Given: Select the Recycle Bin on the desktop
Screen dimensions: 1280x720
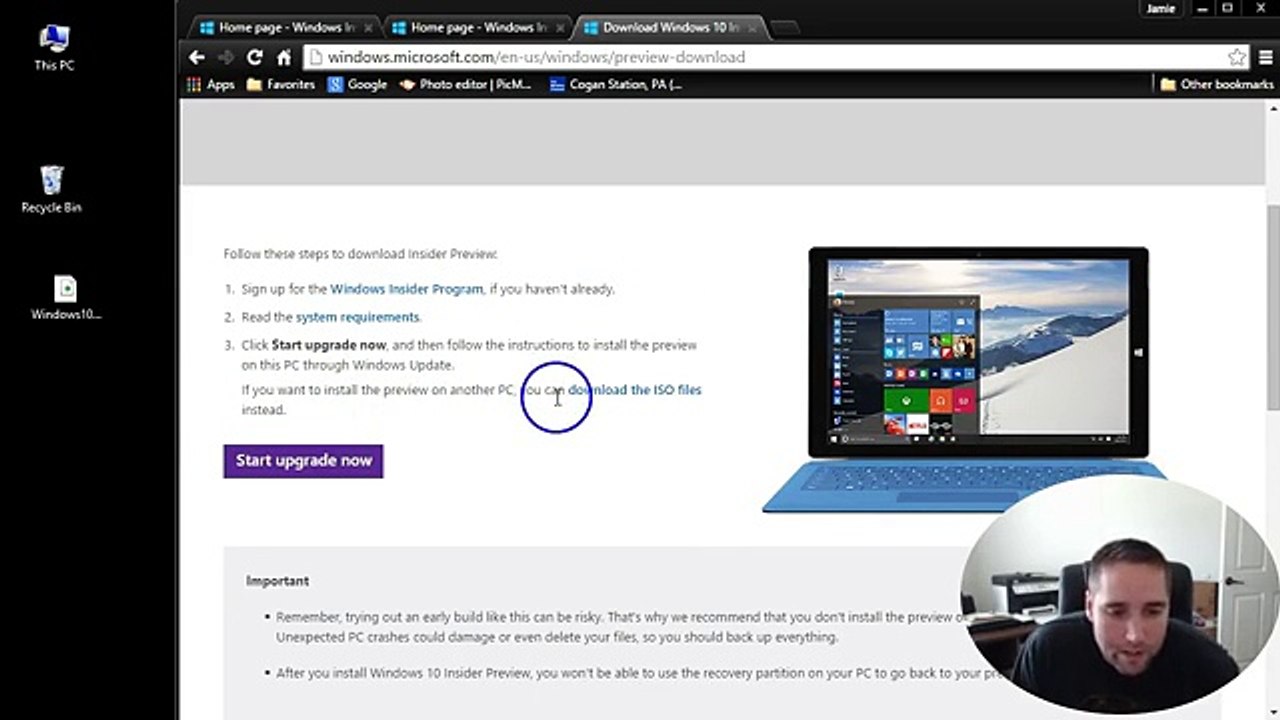Looking at the screenshot, I should pyautogui.click(x=52, y=190).
